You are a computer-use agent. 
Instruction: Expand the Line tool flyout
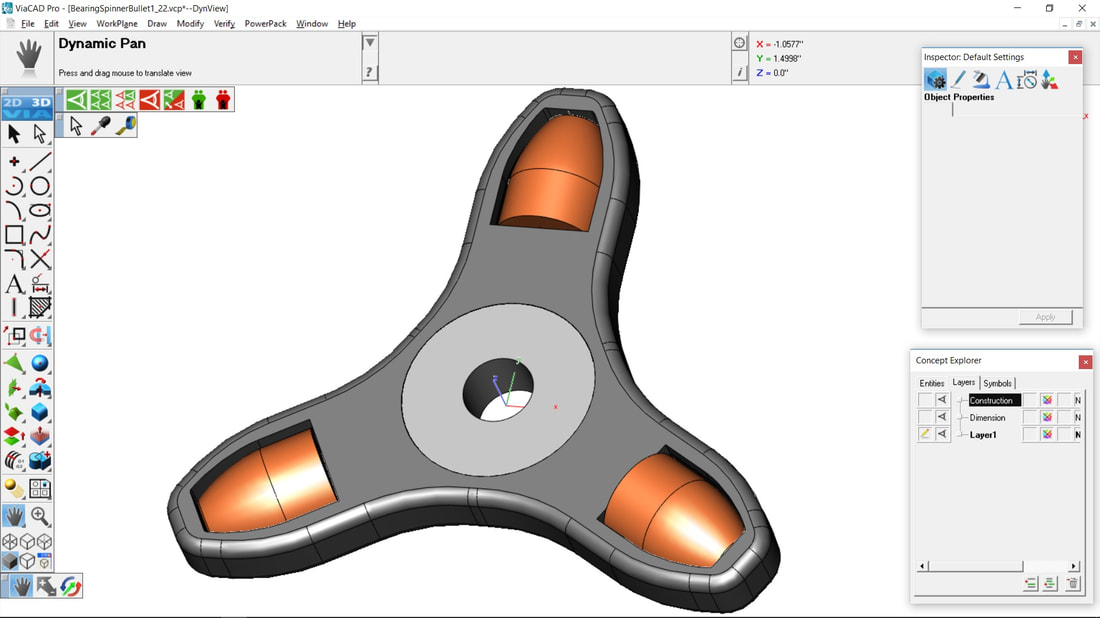40,162
